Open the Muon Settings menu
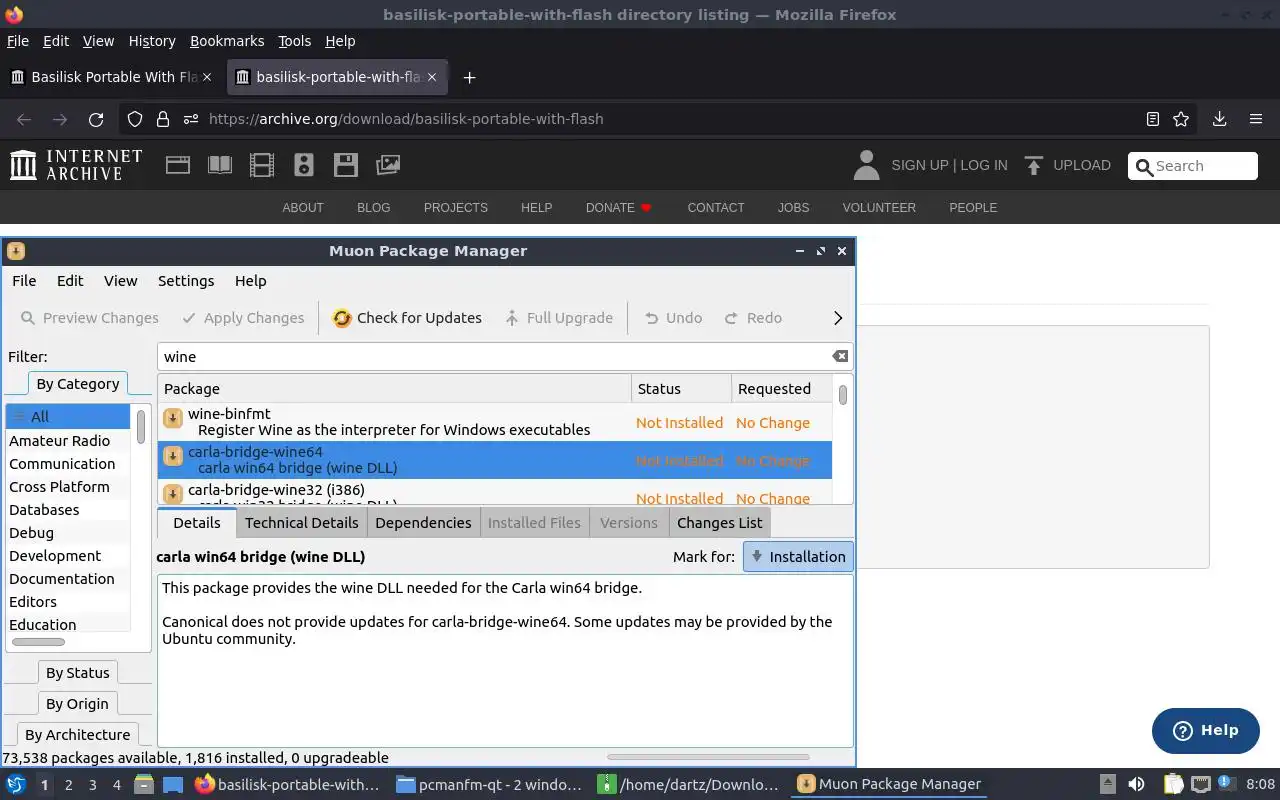The width and height of the screenshot is (1280, 800). click(x=186, y=281)
